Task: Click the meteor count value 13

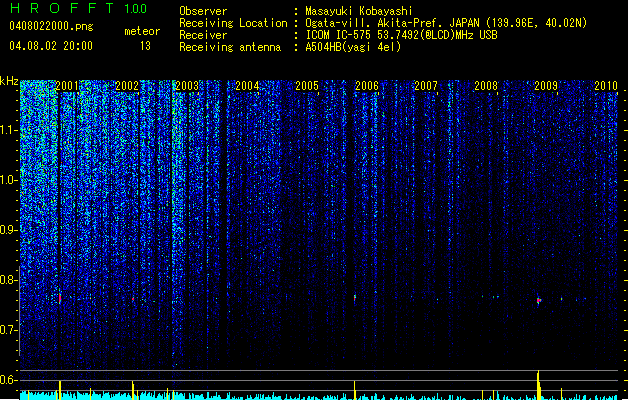Action: click(145, 46)
